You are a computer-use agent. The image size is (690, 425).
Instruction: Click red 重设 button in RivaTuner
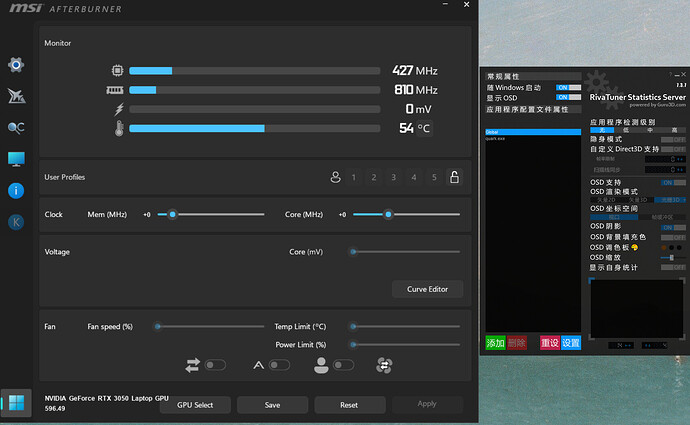550,343
